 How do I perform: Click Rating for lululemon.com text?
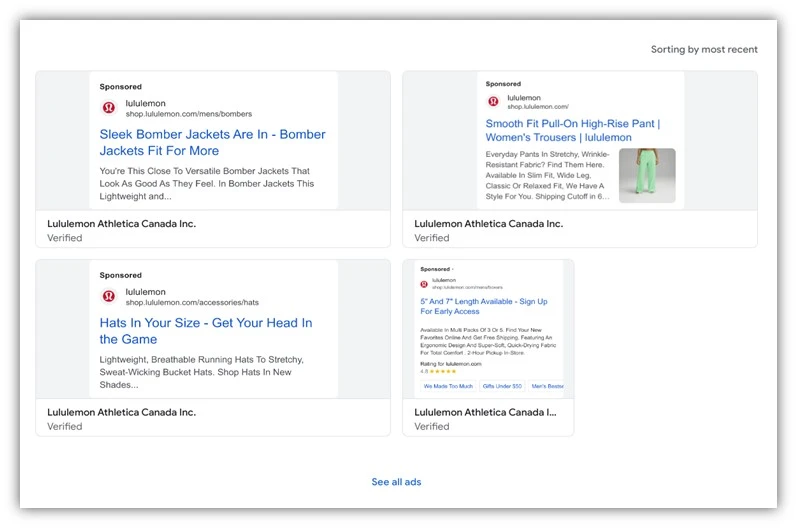pos(451,364)
